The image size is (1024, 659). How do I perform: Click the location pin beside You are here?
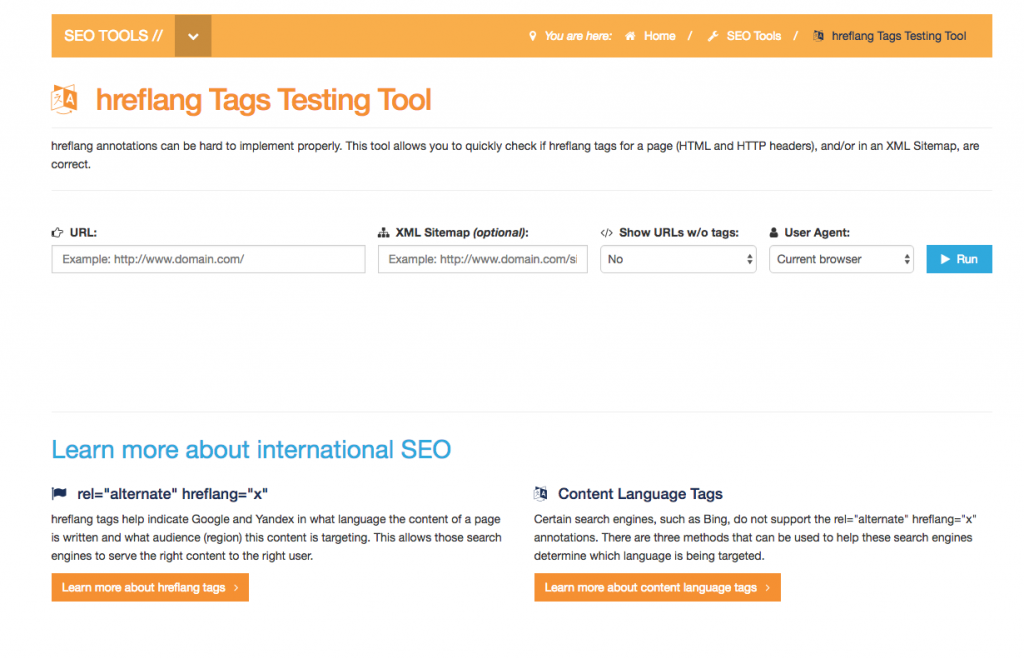pyautogui.click(x=533, y=35)
